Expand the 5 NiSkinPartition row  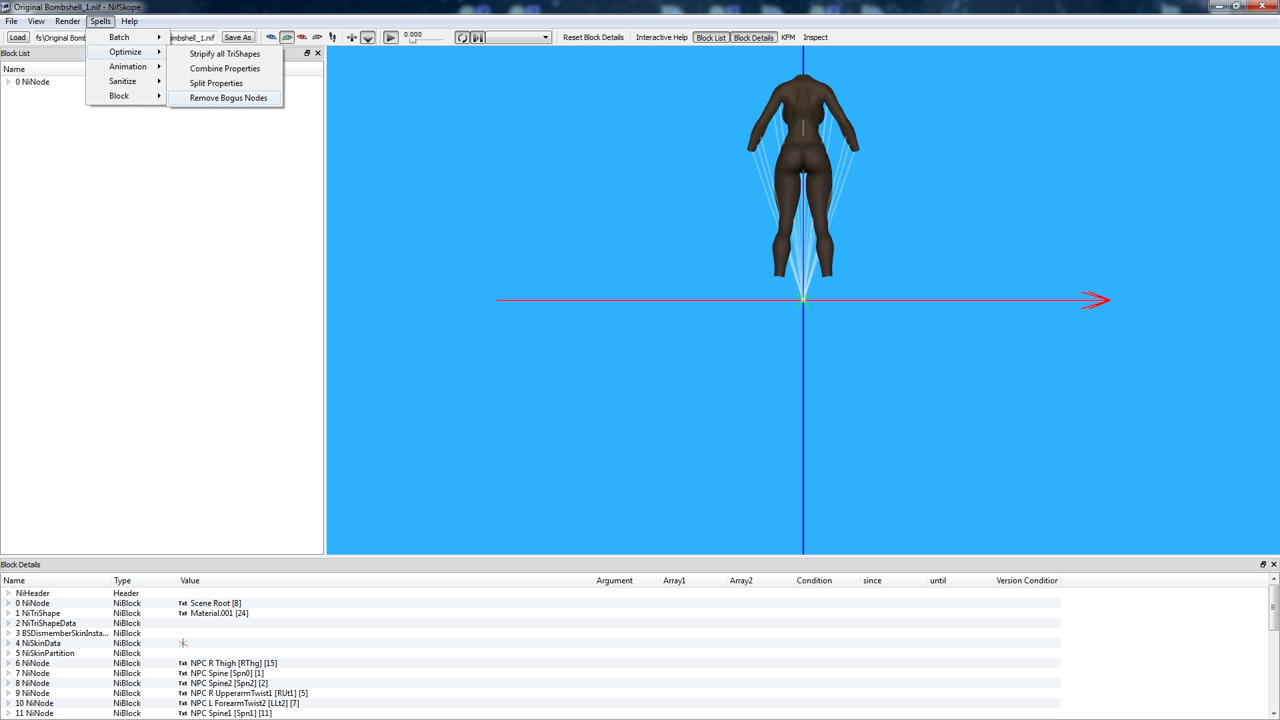coord(8,653)
